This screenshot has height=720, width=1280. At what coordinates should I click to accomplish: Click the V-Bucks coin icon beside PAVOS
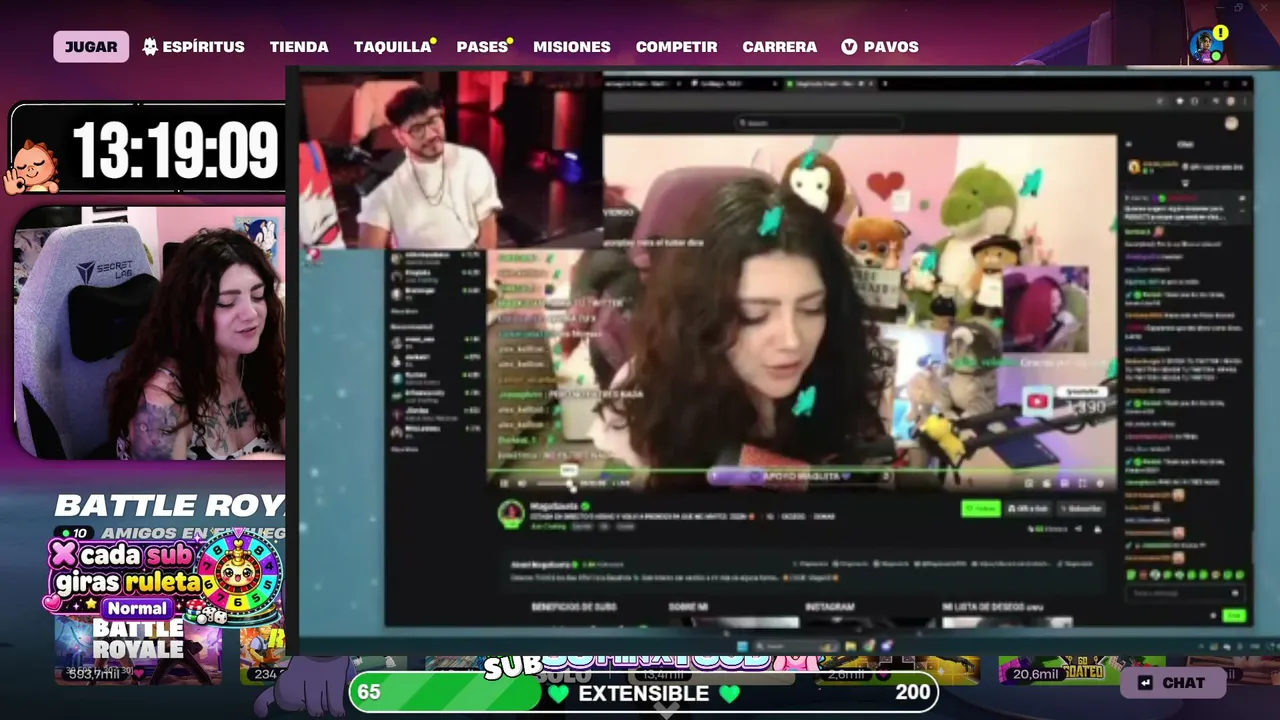(849, 47)
